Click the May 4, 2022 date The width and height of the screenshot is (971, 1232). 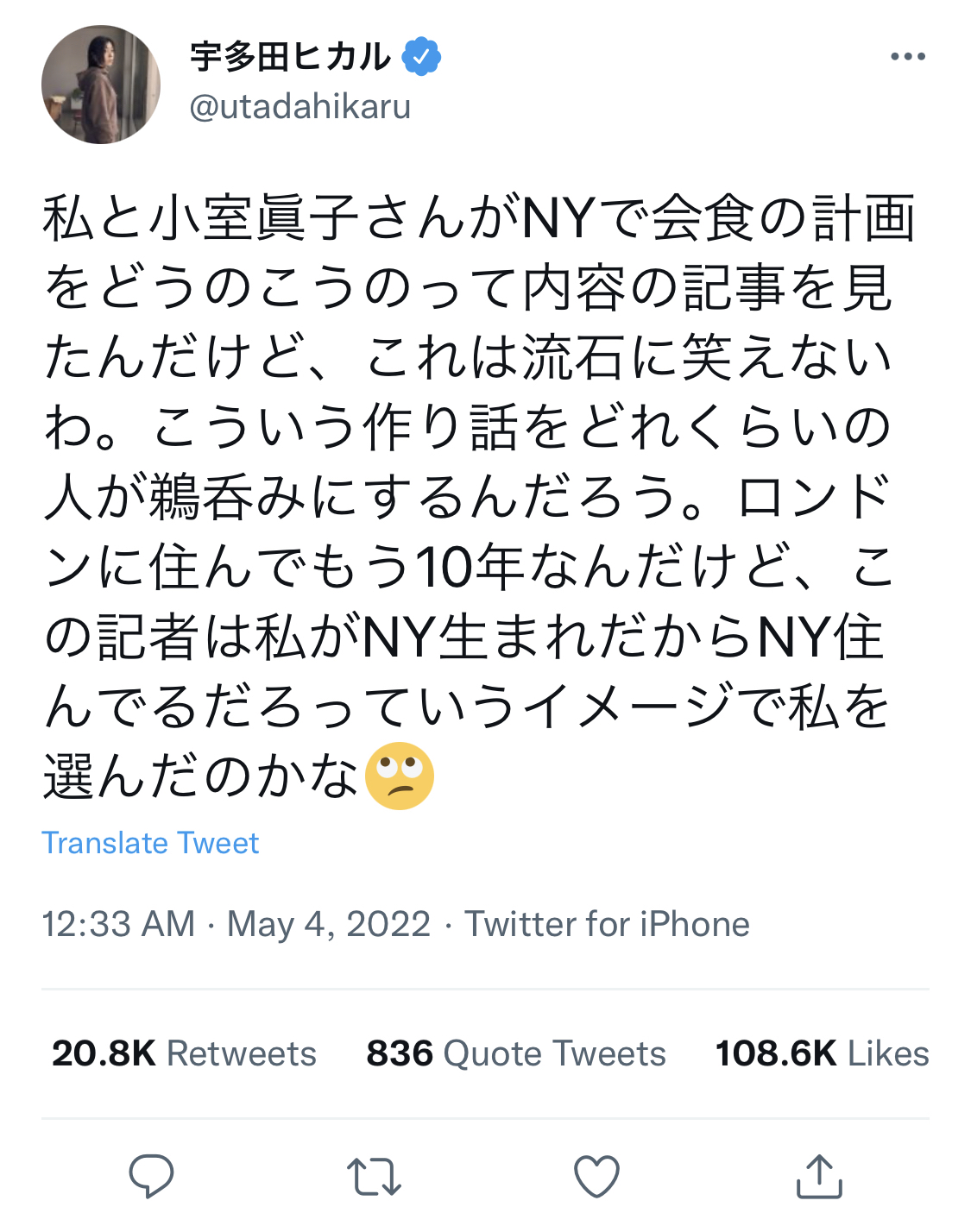tap(328, 924)
